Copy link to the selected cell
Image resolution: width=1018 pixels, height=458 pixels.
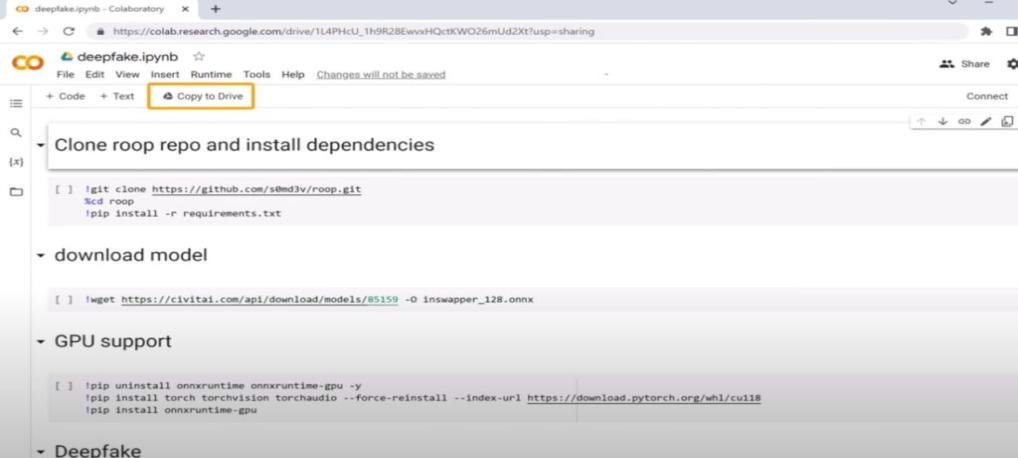point(964,121)
